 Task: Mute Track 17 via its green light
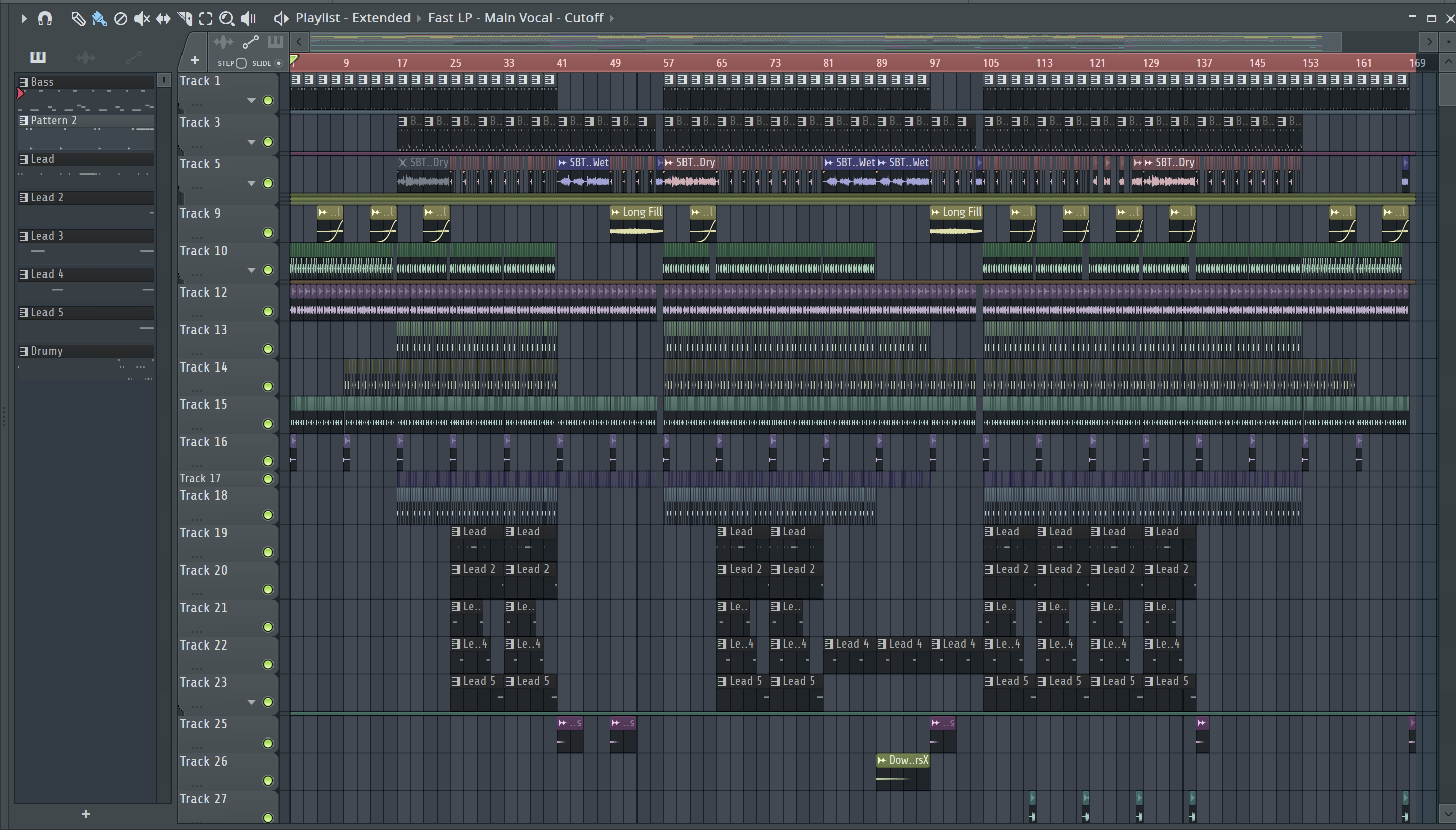(268, 479)
